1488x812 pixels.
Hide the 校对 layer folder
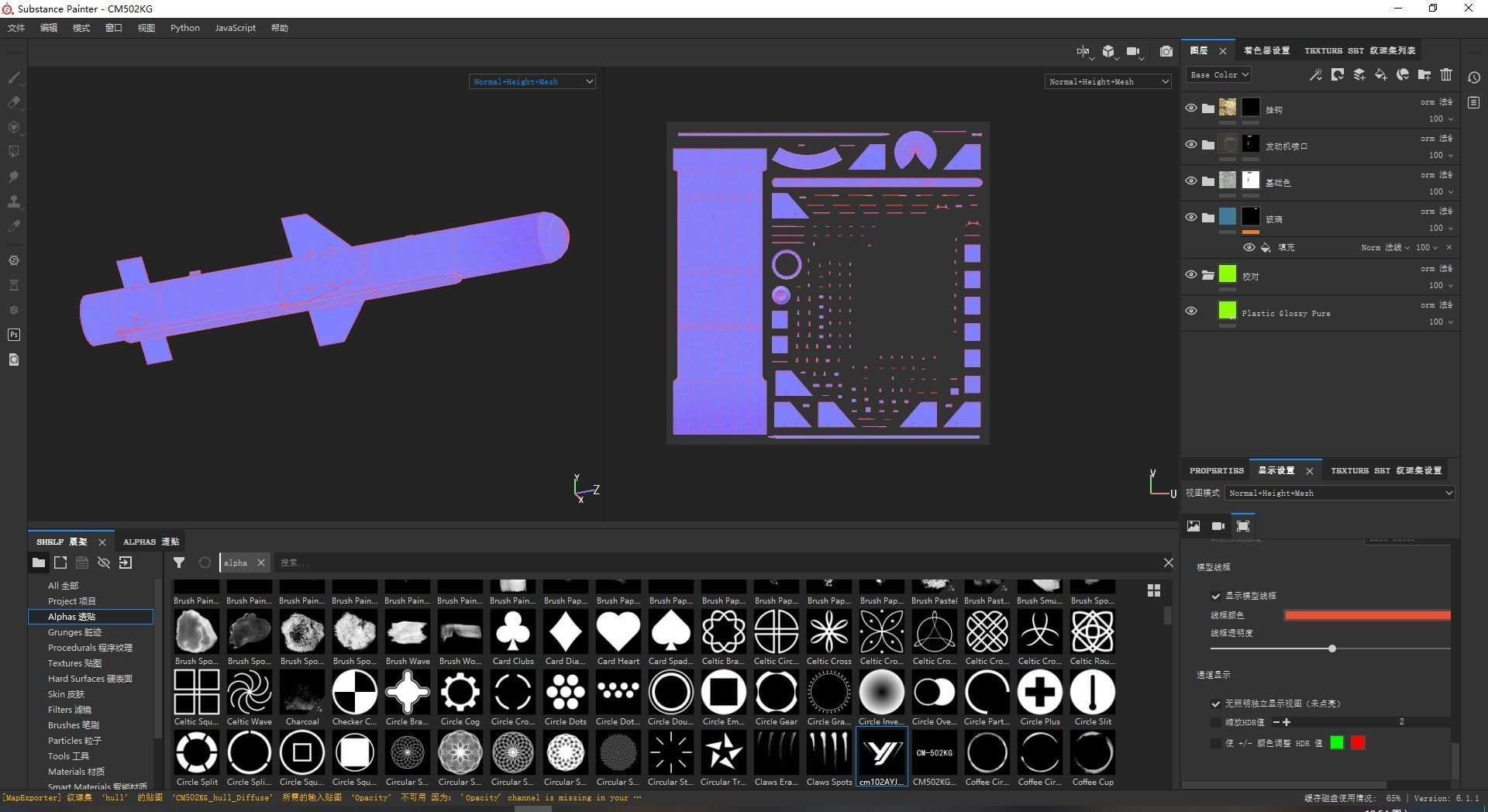click(x=1191, y=274)
